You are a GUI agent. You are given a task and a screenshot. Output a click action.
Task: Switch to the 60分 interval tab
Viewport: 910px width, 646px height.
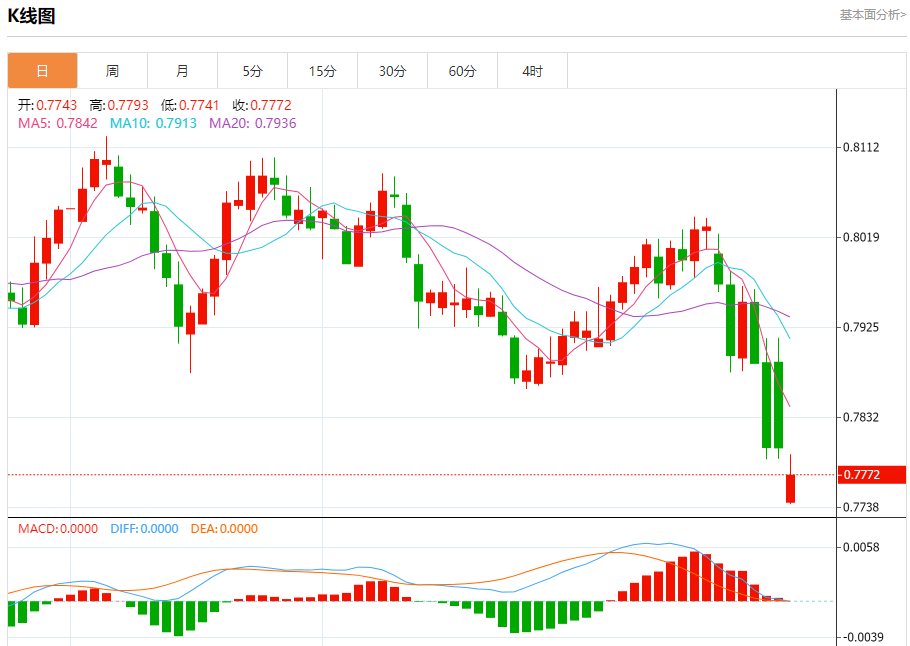pyautogui.click(x=462, y=71)
